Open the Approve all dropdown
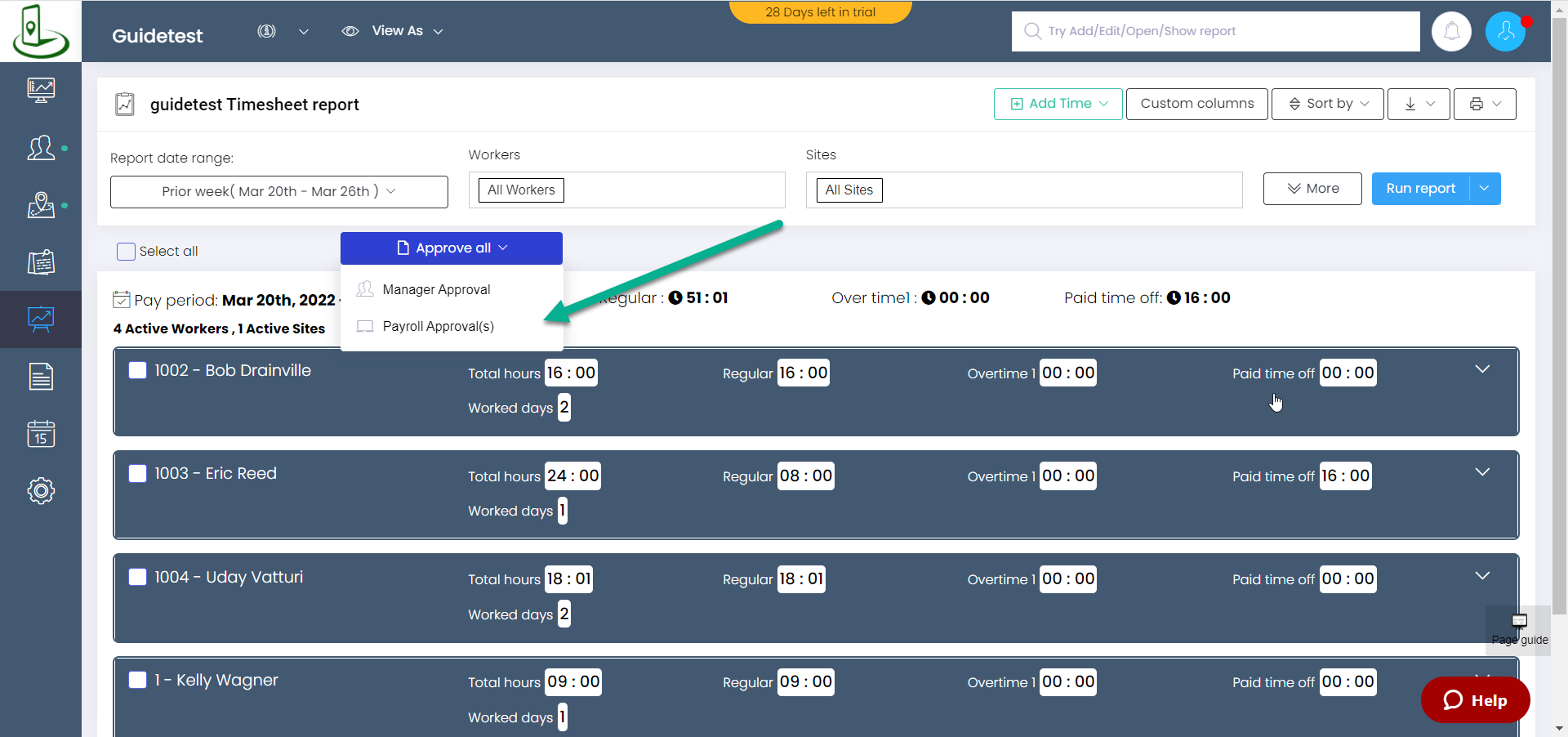Viewport: 1568px width, 737px height. (x=452, y=248)
